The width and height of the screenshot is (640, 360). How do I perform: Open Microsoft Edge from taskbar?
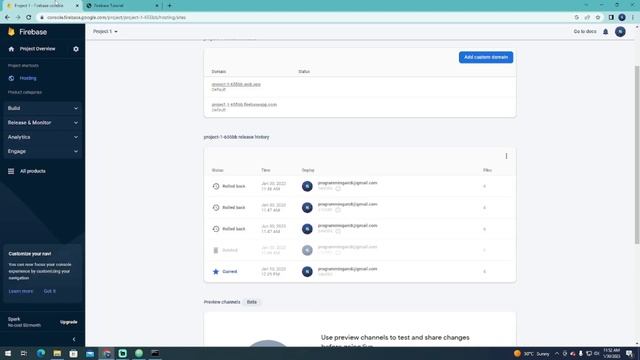(x=41, y=353)
